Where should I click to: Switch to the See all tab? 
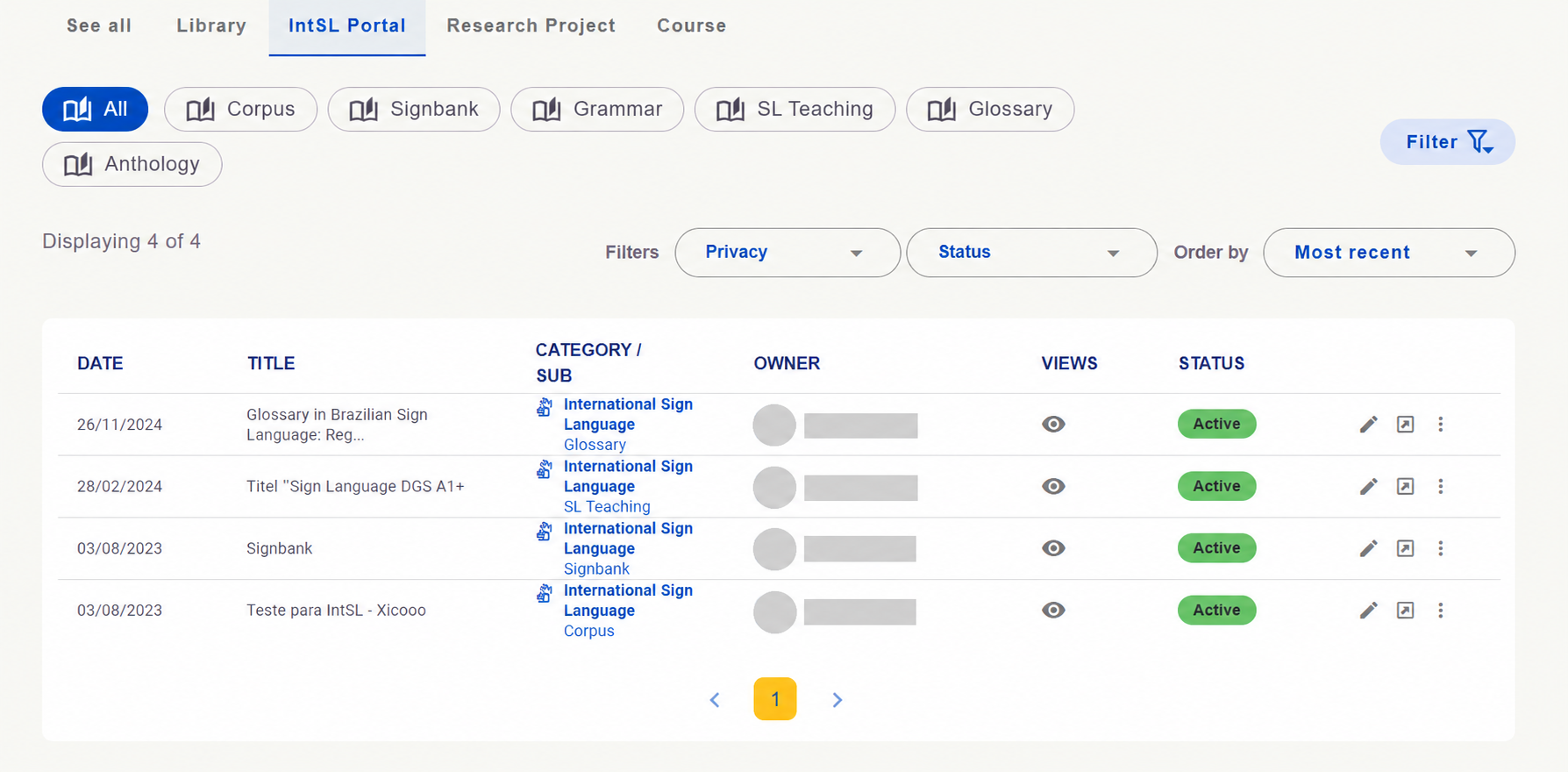pos(99,26)
